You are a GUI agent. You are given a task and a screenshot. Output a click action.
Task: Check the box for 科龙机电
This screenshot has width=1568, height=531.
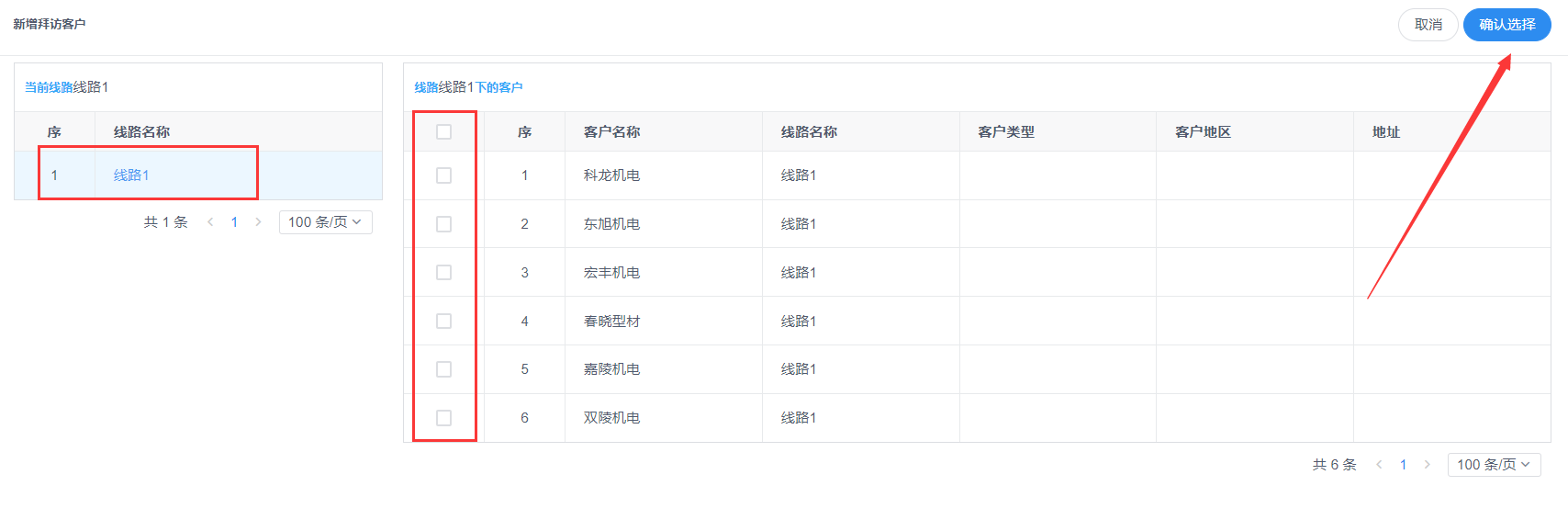click(x=444, y=175)
